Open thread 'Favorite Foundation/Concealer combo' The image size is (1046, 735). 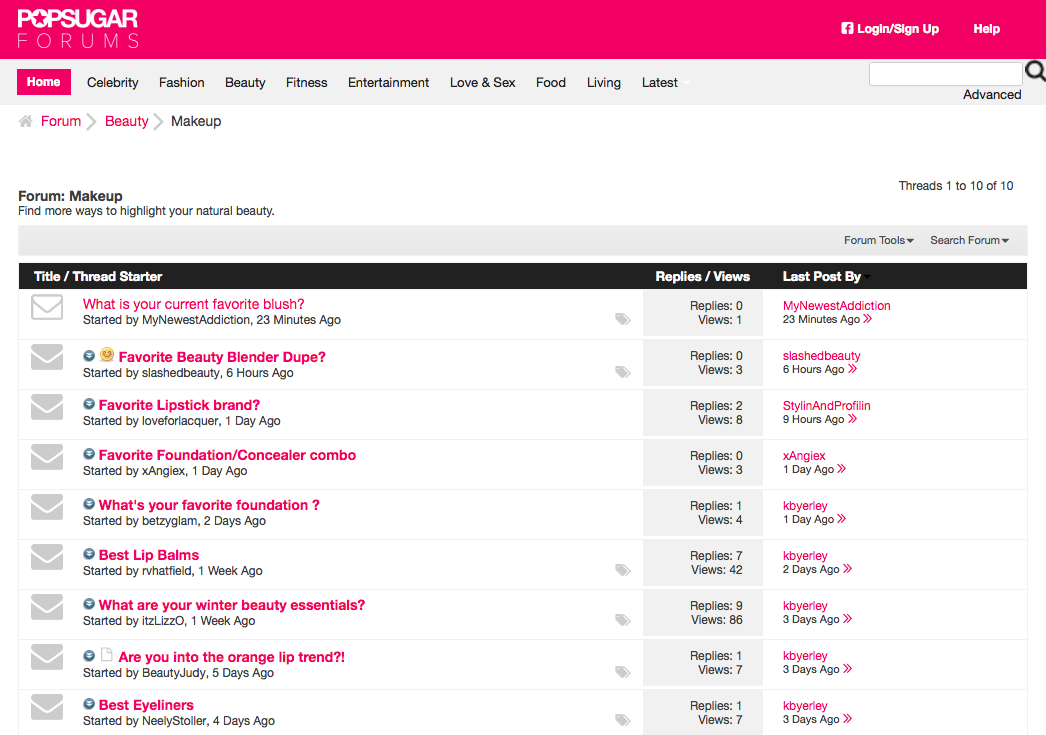click(x=227, y=455)
